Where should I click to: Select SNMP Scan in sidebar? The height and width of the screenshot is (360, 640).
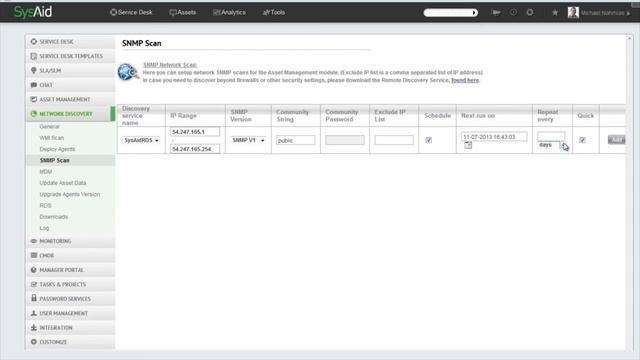pyautogui.click(x=54, y=160)
